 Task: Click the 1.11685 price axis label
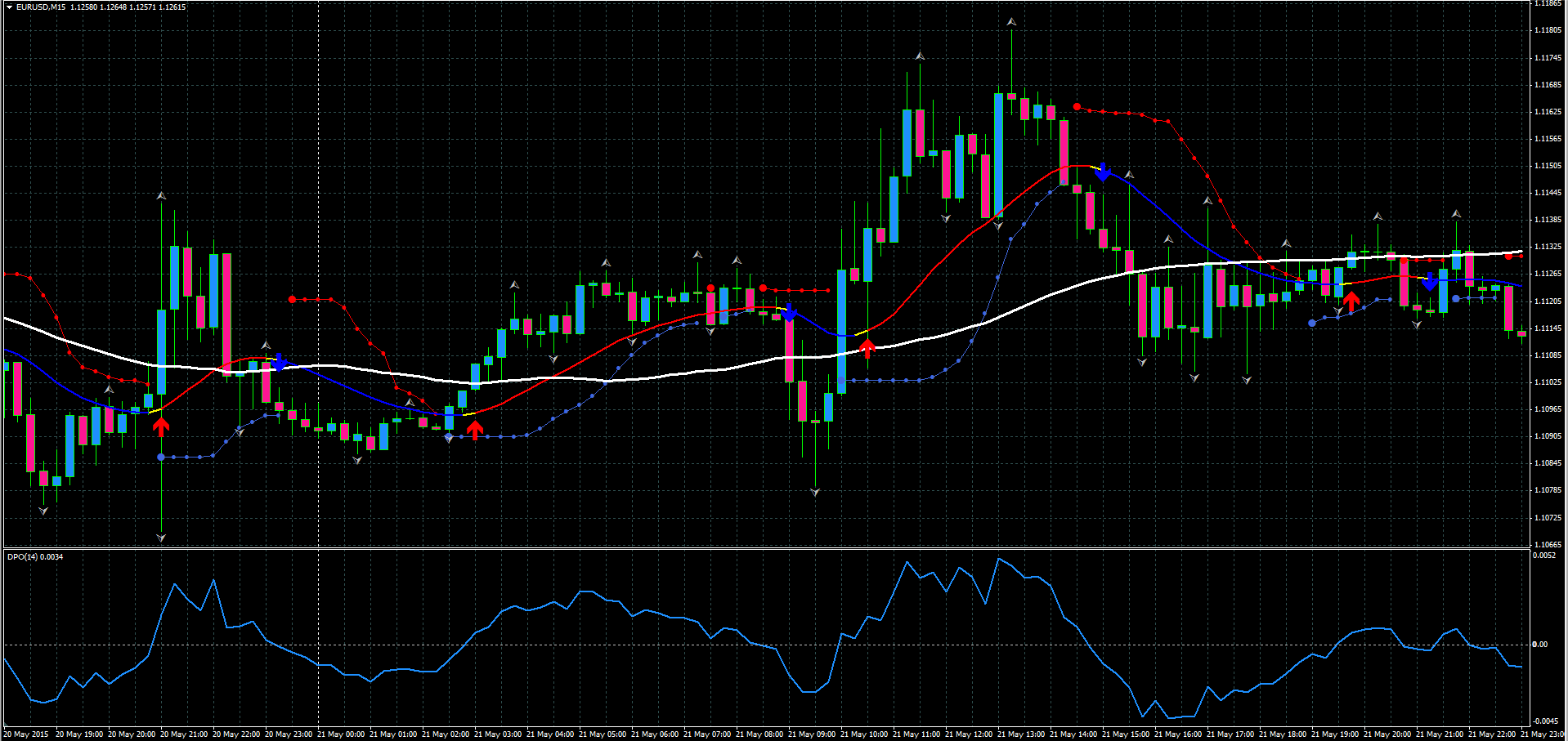[1547, 85]
